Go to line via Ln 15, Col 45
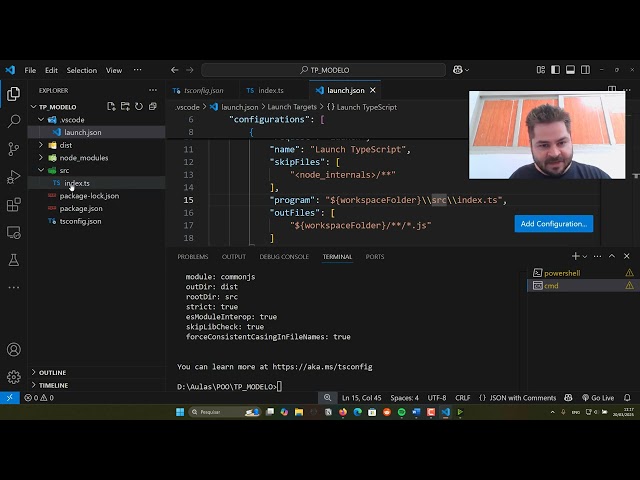The image size is (640, 480). (x=362, y=398)
